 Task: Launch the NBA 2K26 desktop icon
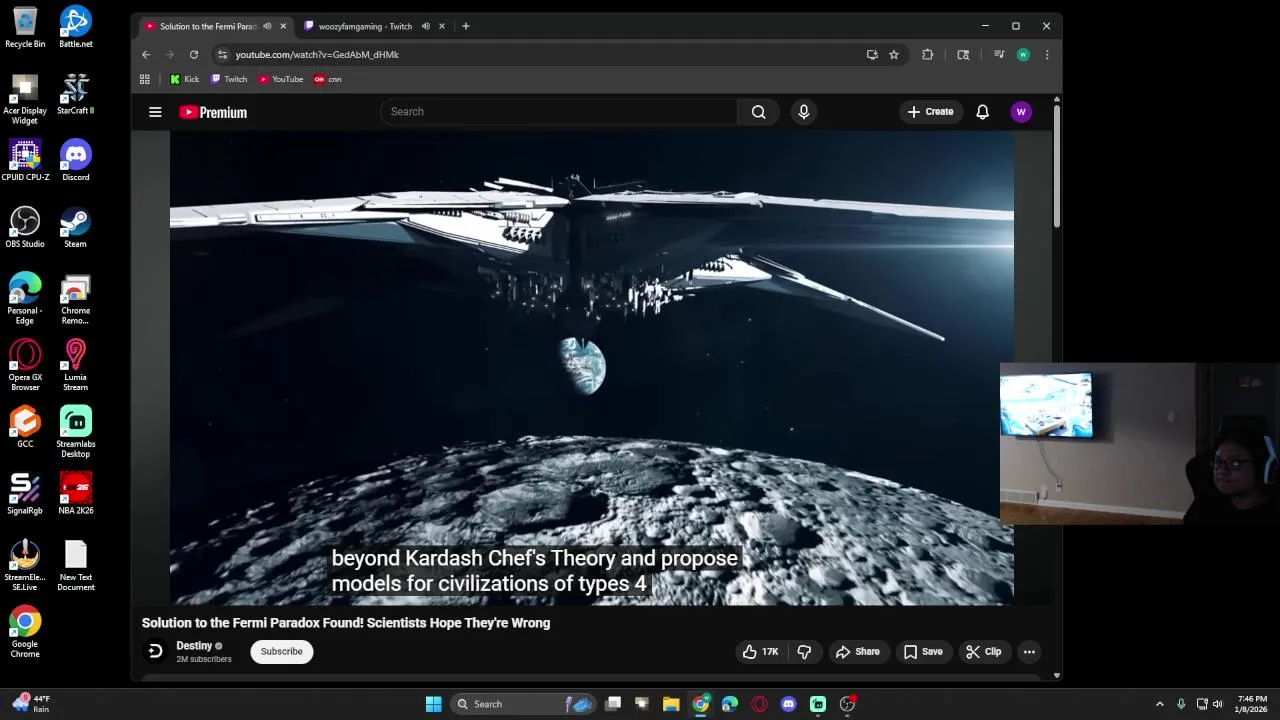point(76,494)
